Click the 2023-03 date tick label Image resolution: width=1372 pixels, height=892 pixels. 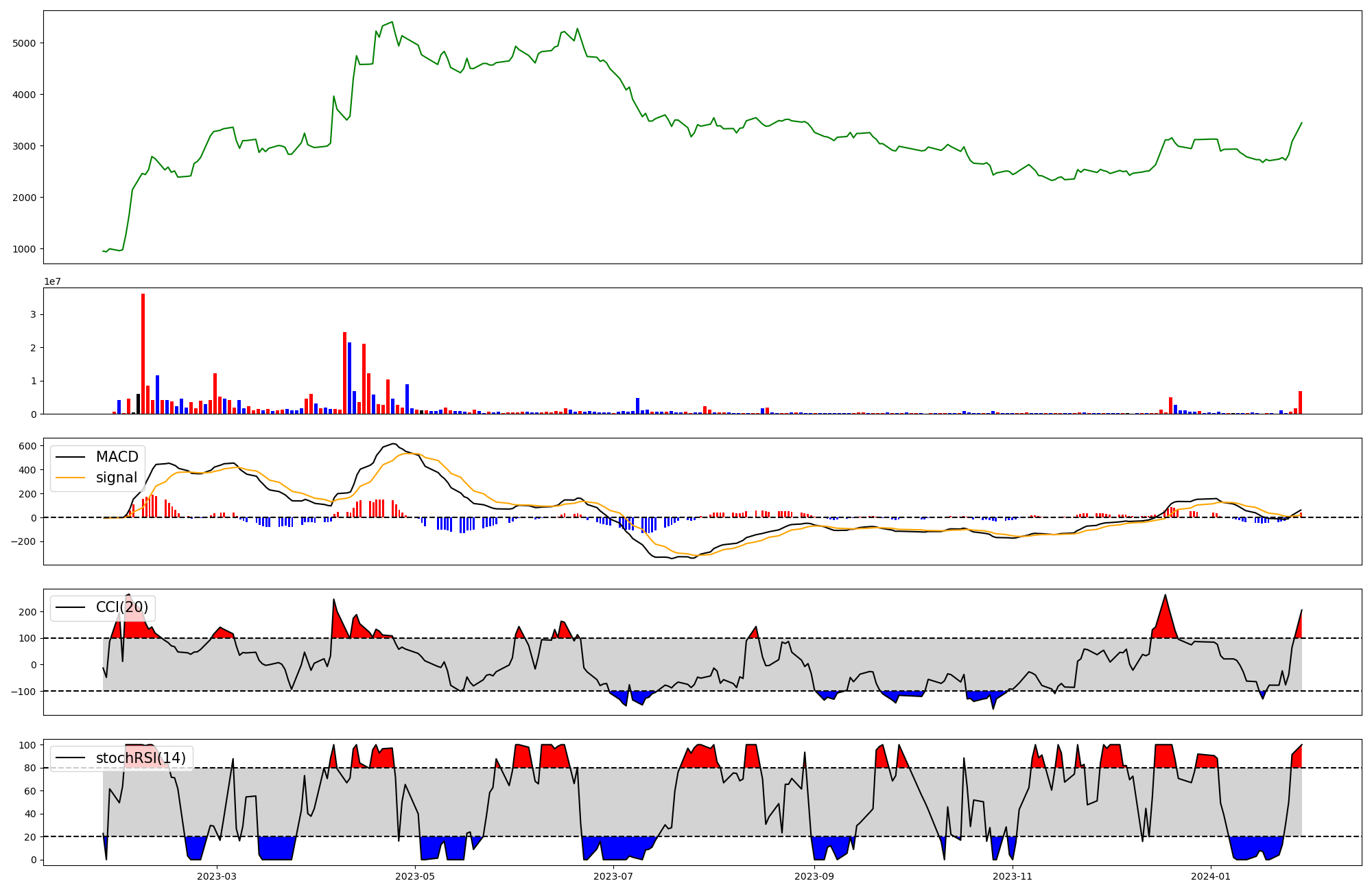click(x=217, y=876)
